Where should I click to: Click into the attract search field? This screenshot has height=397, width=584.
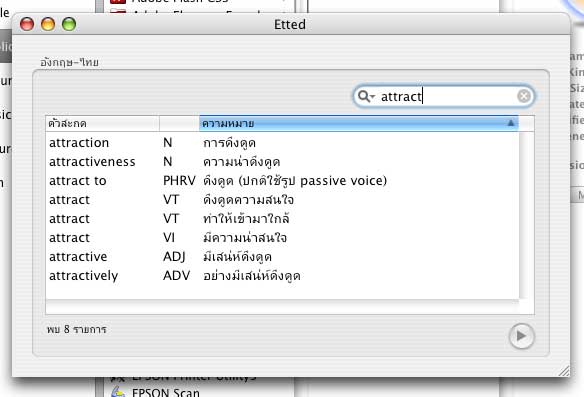tap(443, 96)
